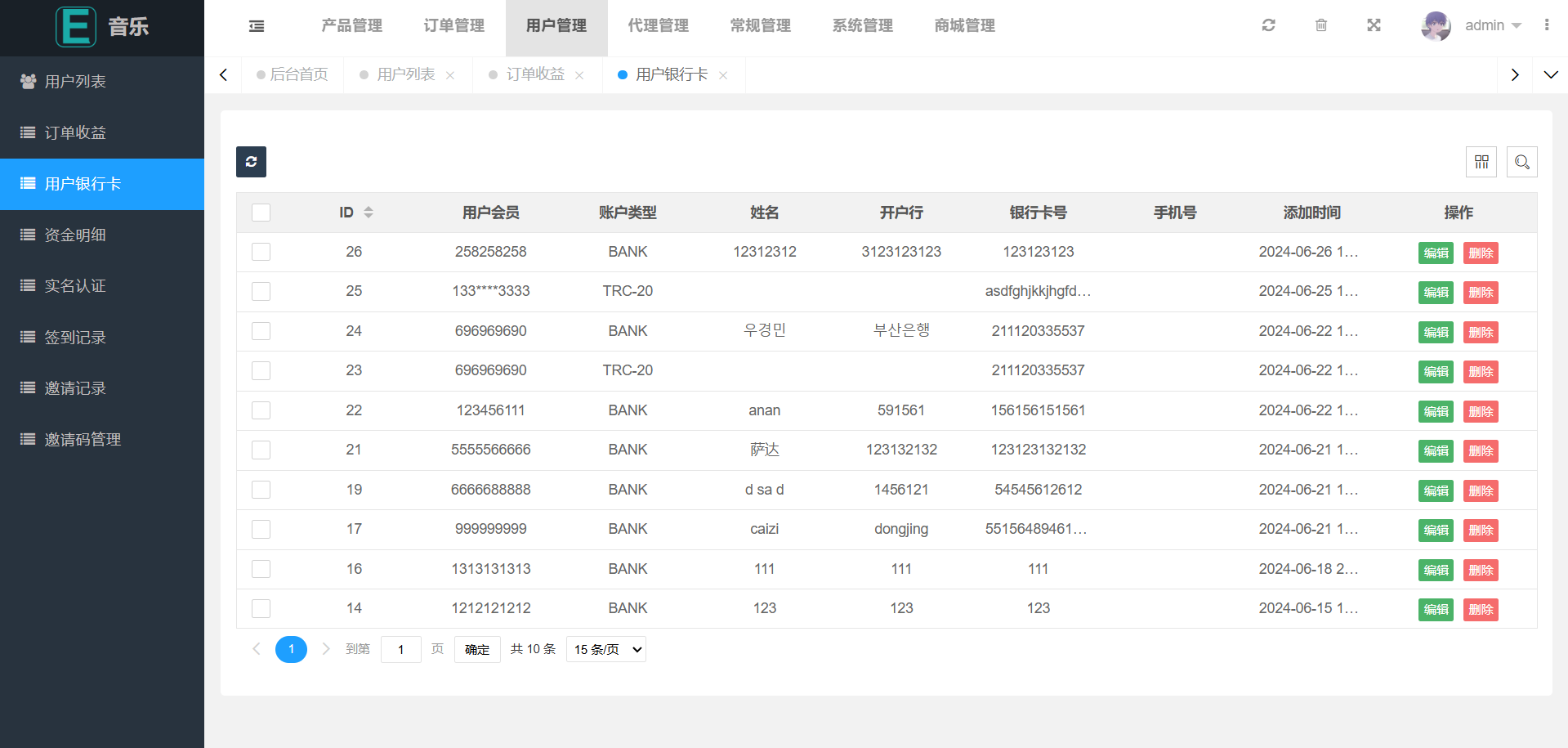The image size is (1568, 748).
Task: Sort the table by ID column
Action: [369, 213]
